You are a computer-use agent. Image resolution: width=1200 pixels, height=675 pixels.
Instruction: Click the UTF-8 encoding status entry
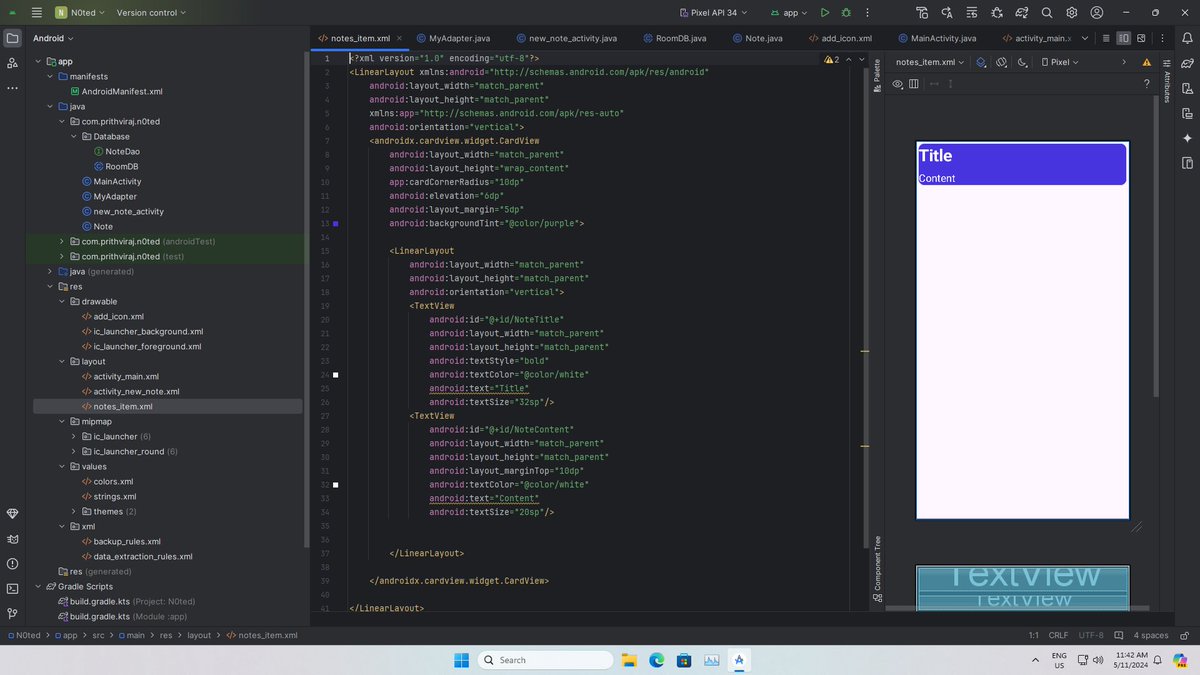click(1090, 635)
